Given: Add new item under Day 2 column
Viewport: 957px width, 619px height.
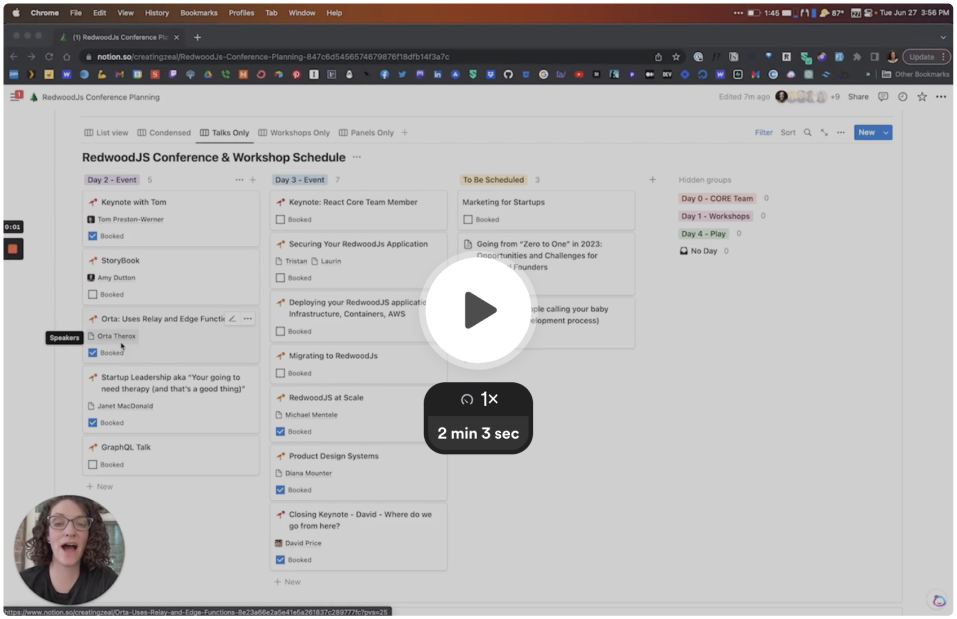Looking at the screenshot, I should [x=99, y=487].
